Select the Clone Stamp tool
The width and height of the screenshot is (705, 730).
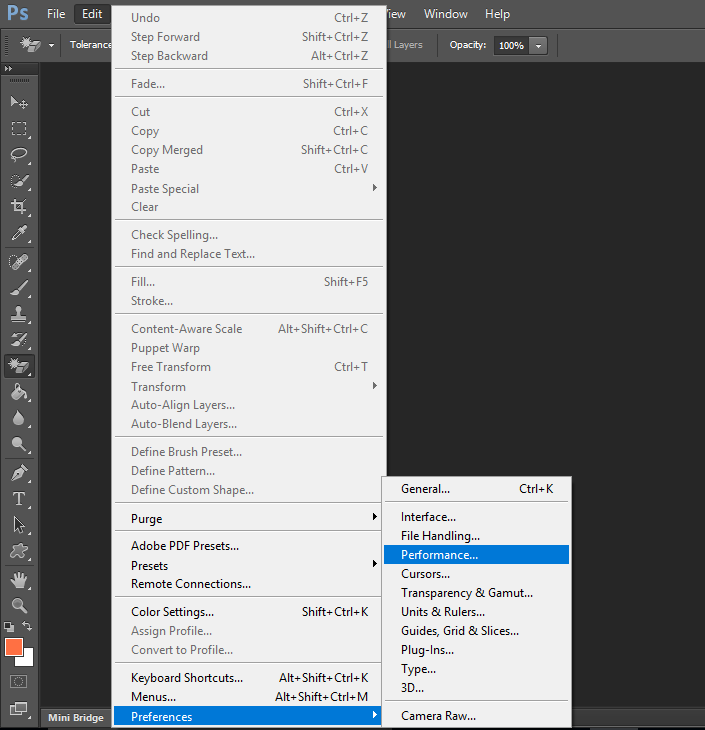(19, 314)
